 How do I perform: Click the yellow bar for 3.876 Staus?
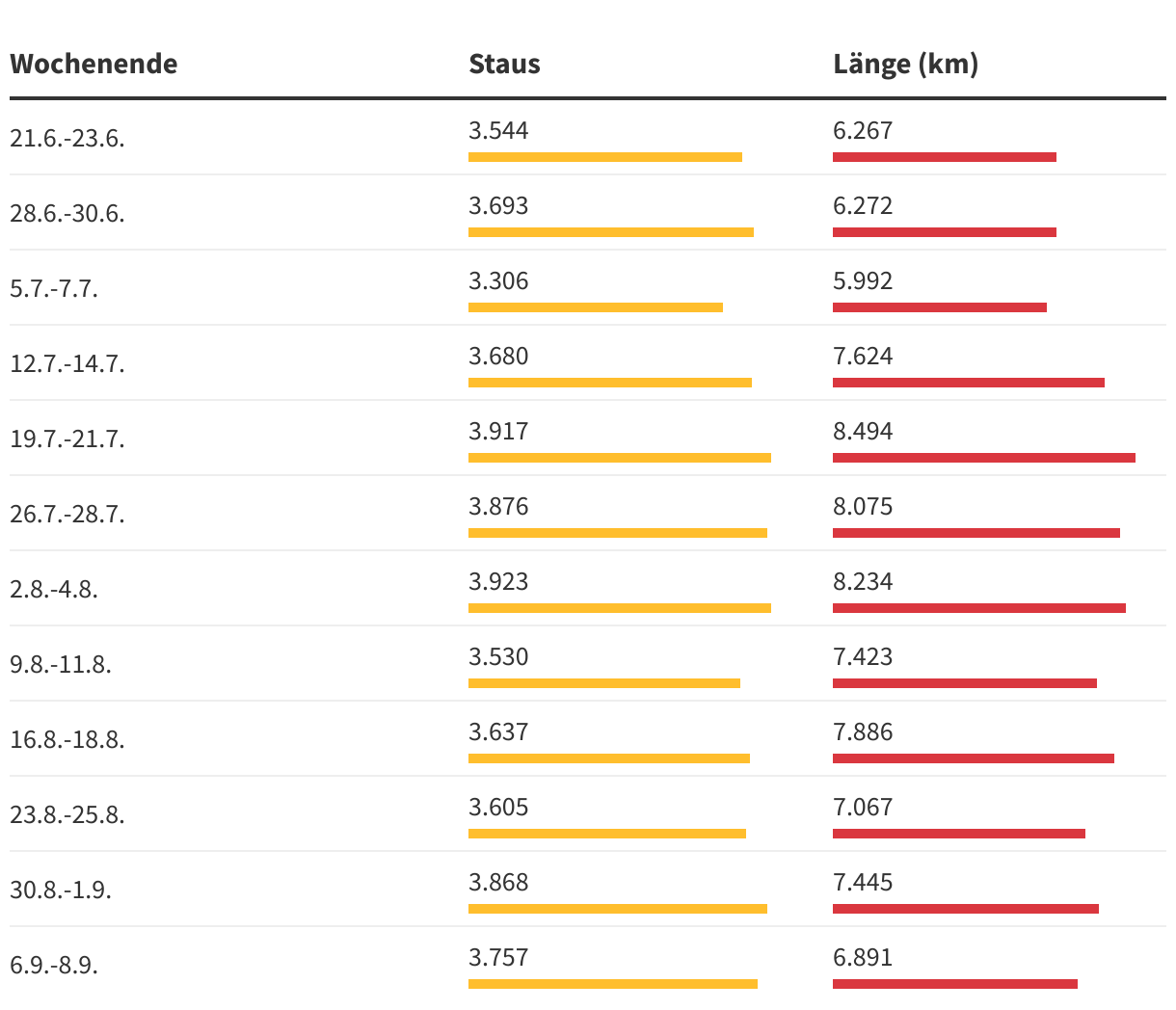click(x=618, y=533)
